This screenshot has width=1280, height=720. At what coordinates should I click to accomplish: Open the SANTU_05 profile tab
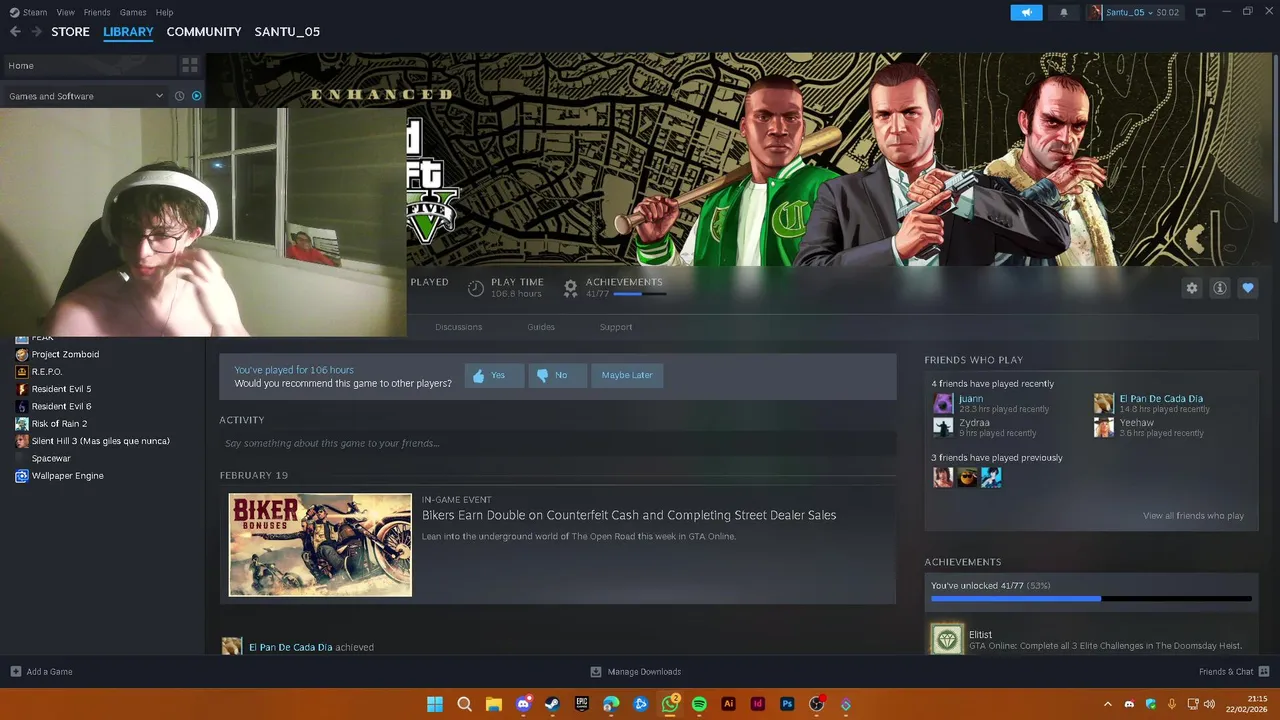click(x=287, y=32)
